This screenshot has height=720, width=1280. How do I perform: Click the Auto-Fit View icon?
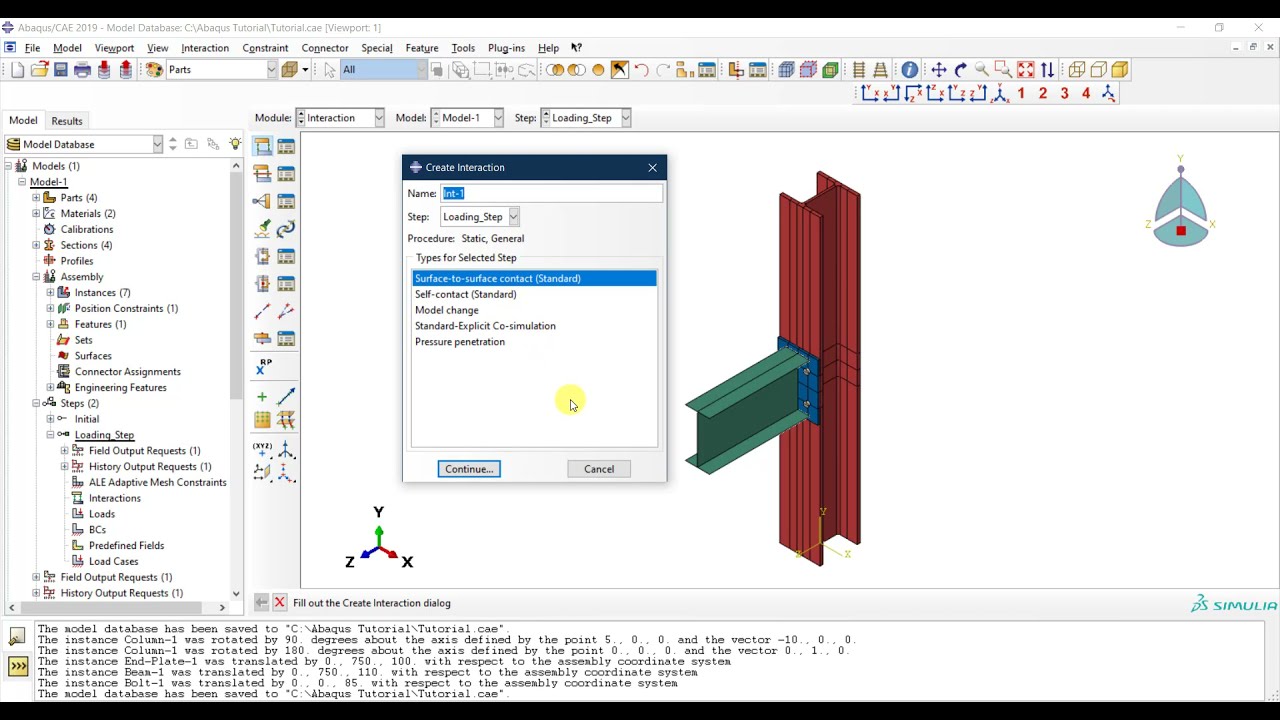tap(1026, 70)
